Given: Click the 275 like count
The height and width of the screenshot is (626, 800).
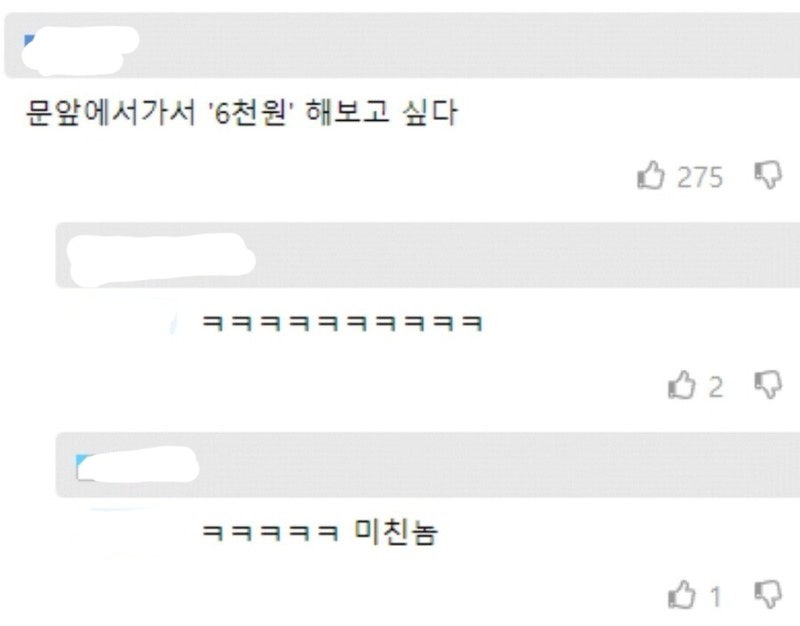Looking at the screenshot, I should [700, 177].
